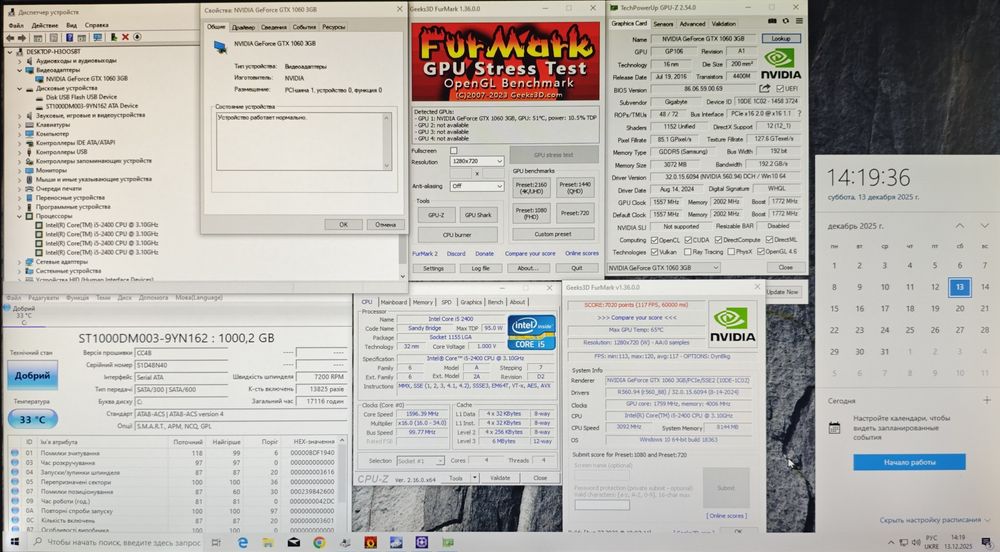The width and height of the screenshot is (1000, 552).
Task: Click the GPU-Z refresh icon
Action: (x=786, y=21)
